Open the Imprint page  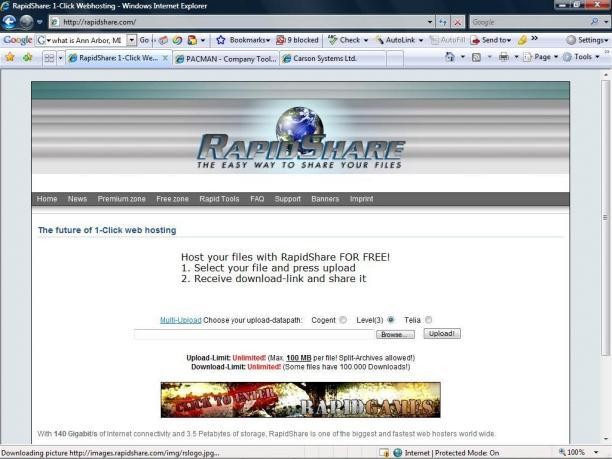pyautogui.click(x=361, y=199)
